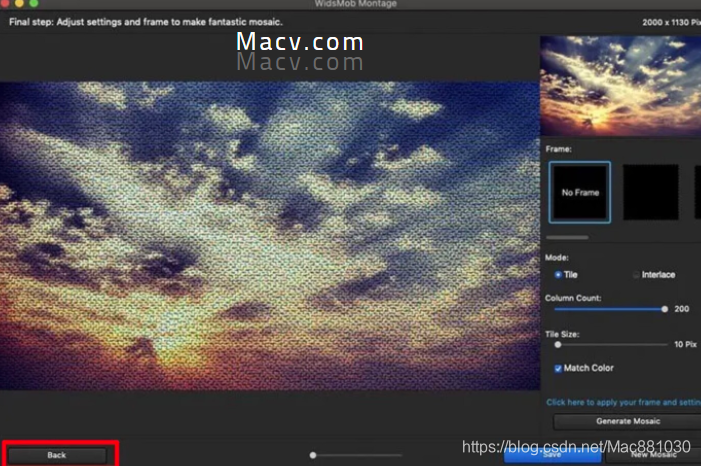Toggle the Match Color checkbox
The width and height of the screenshot is (701, 466).
point(558,368)
